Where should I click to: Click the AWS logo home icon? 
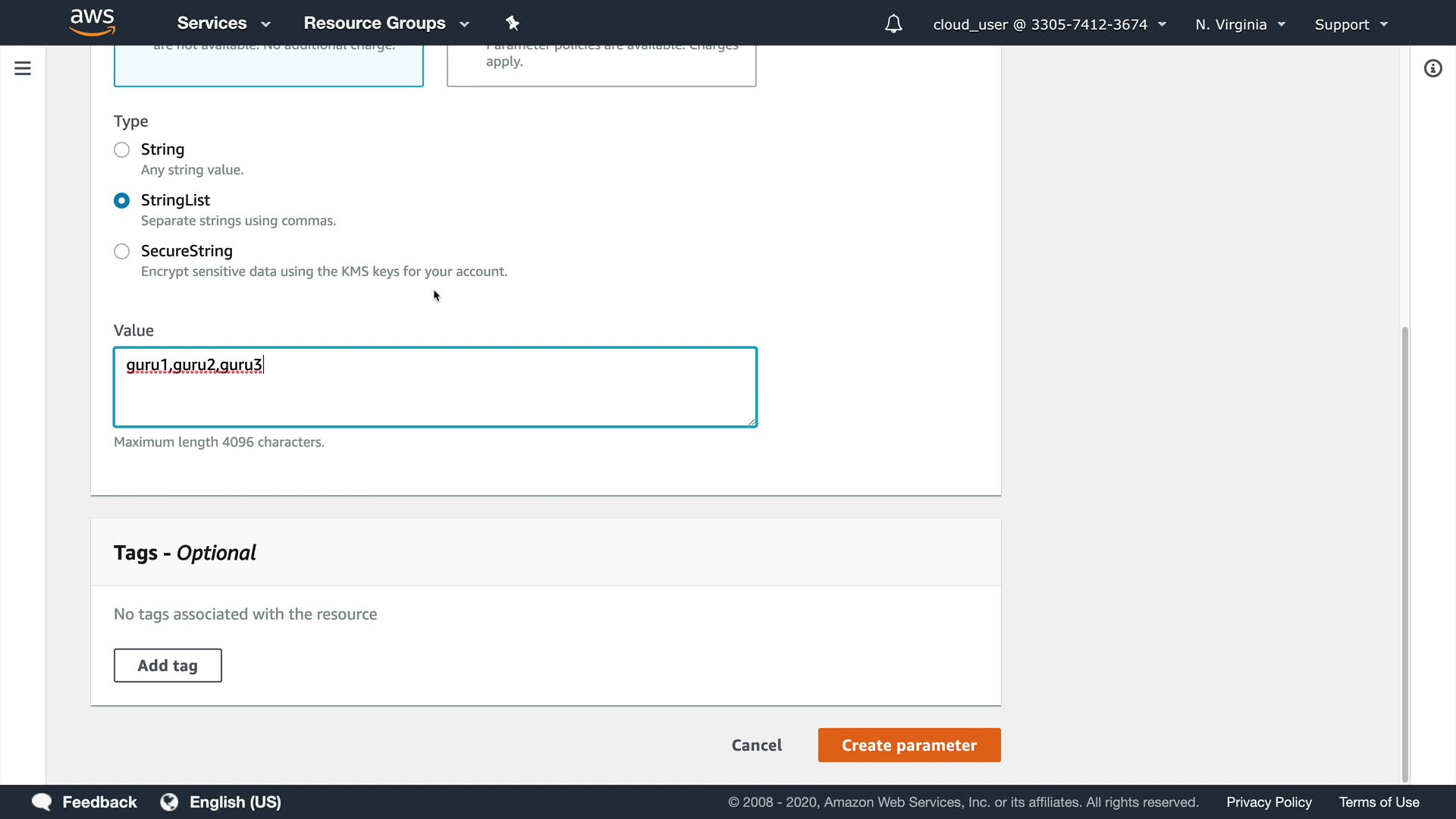[x=92, y=23]
